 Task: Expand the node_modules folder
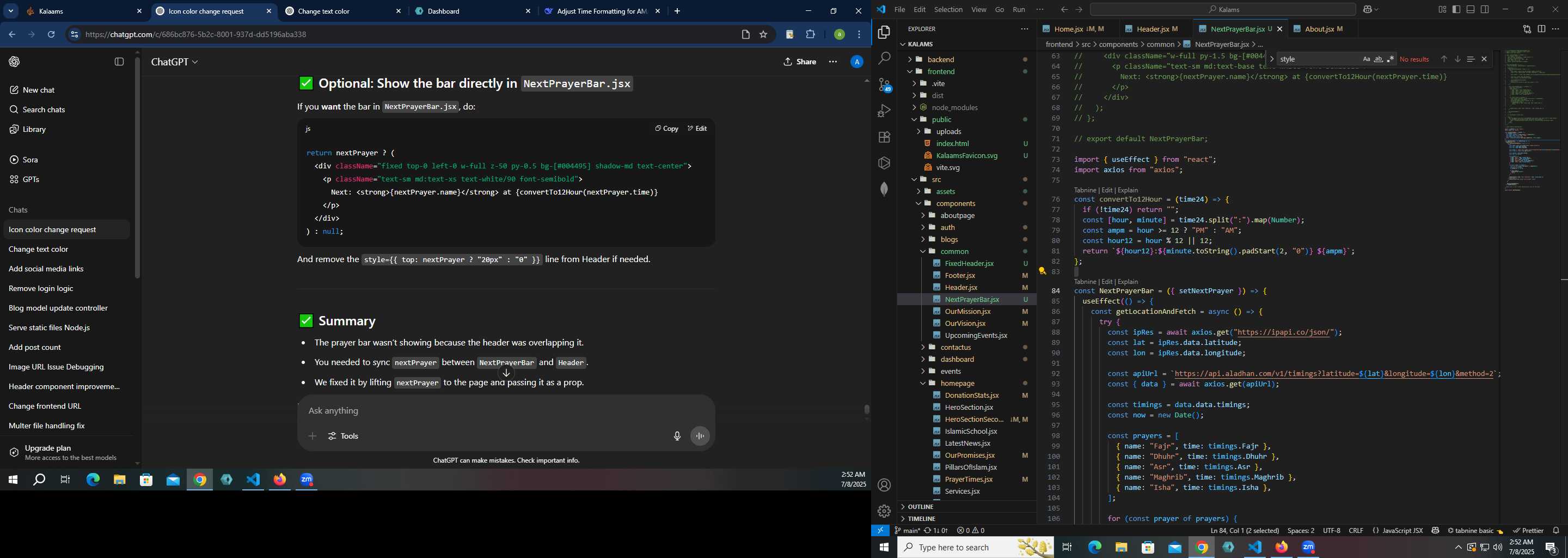tap(966, 108)
